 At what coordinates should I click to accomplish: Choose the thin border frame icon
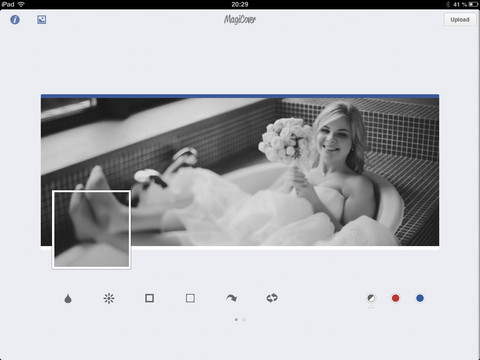[x=190, y=298]
